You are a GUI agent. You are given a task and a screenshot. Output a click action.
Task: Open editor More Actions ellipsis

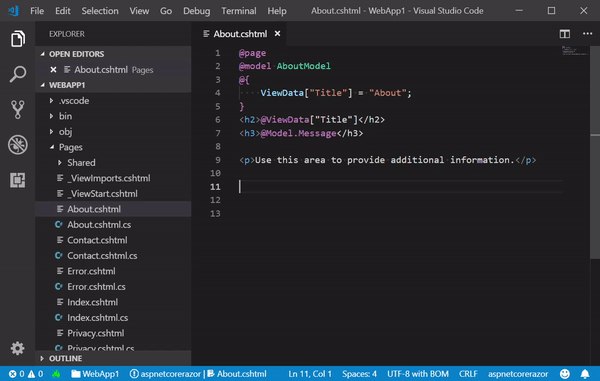coord(587,34)
